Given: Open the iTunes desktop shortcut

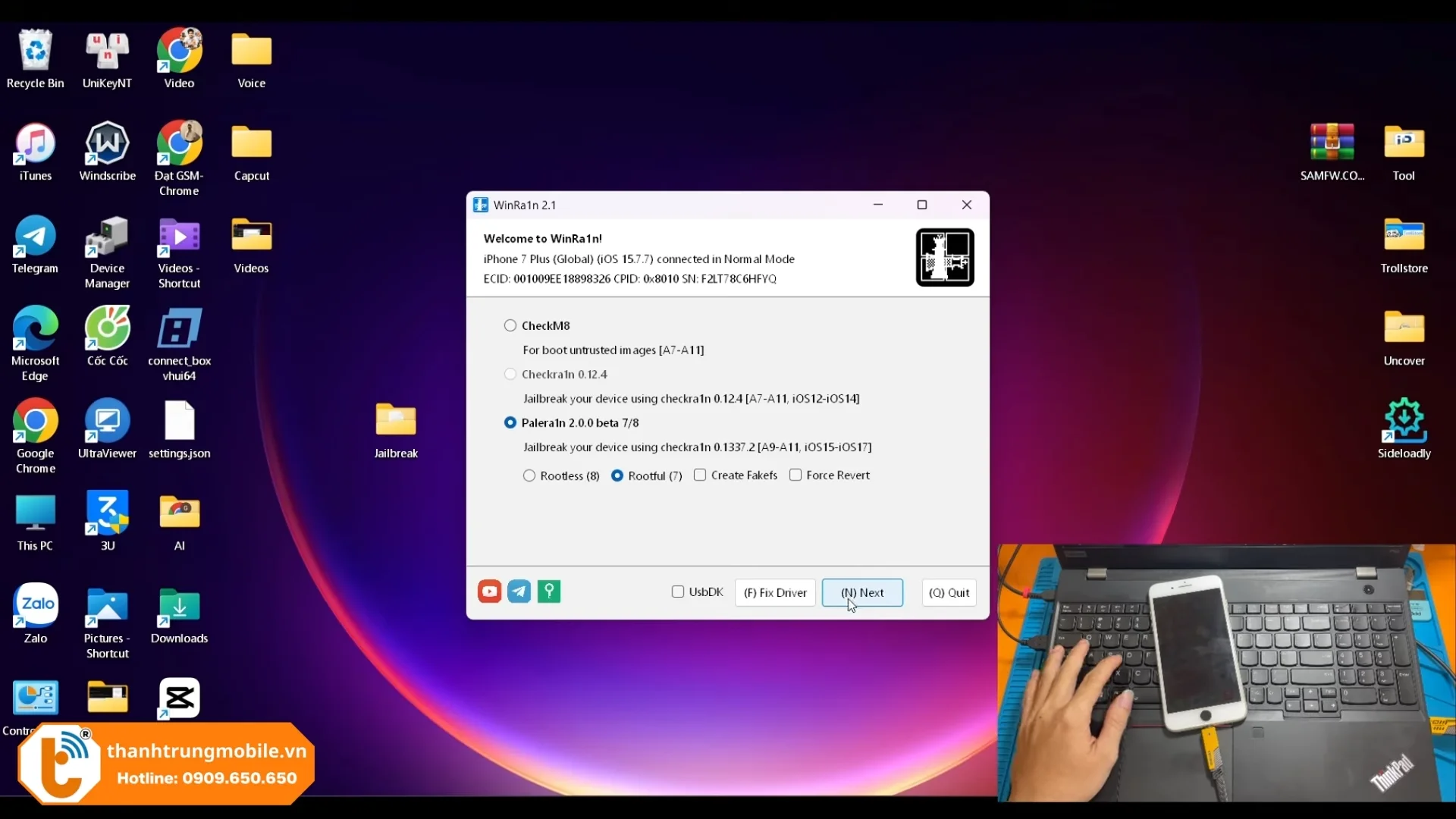Looking at the screenshot, I should [x=35, y=144].
